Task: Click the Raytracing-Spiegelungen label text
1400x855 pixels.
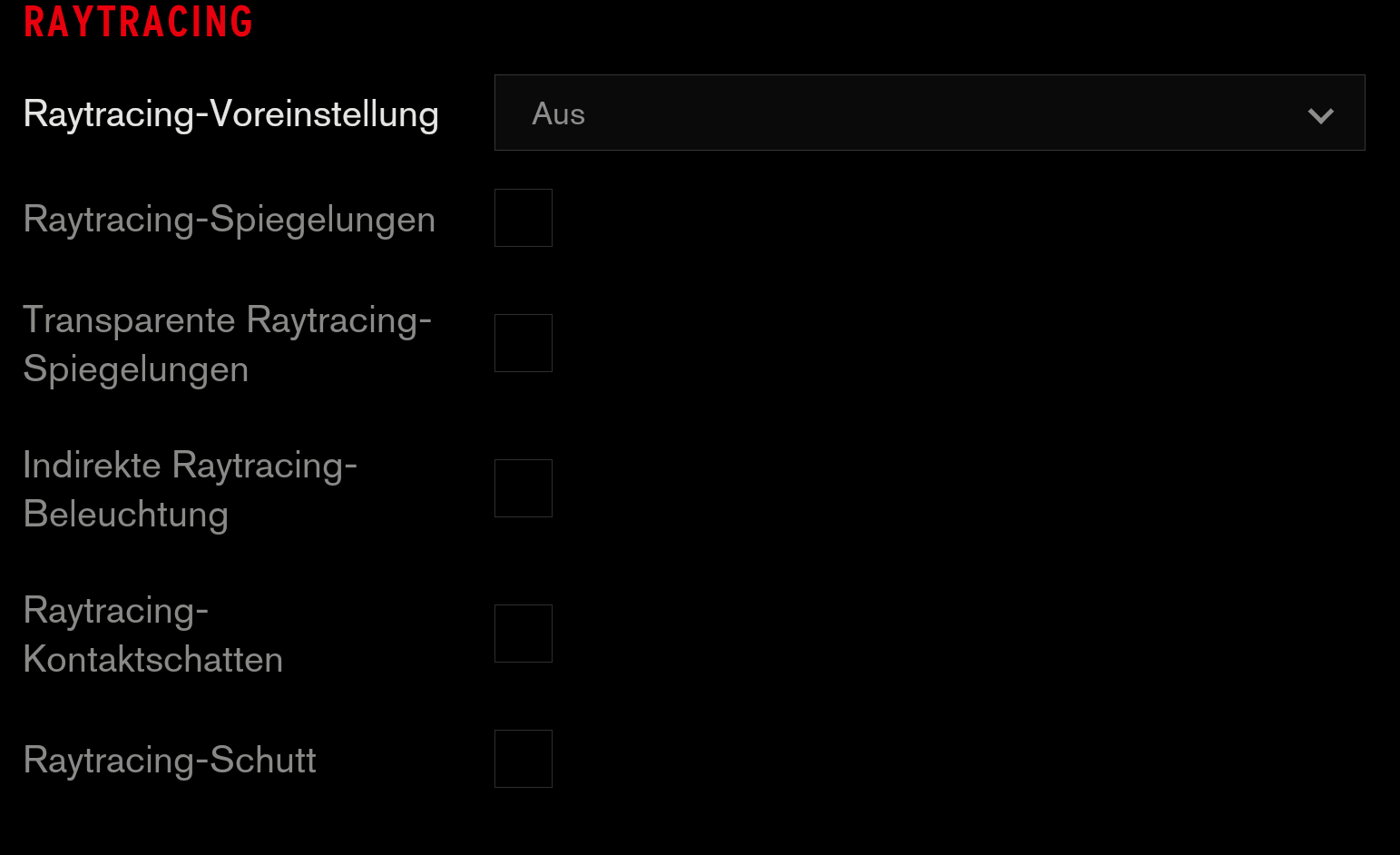Action: pyautogui.click(x=229, y=220)
